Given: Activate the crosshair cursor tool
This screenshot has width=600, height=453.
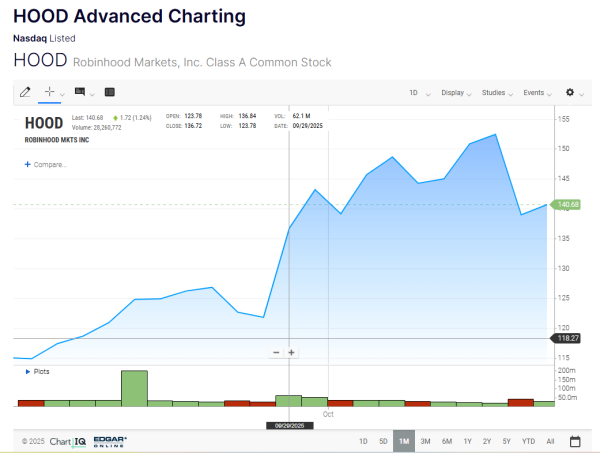Looking at the screenshot, I should (50, 92).
